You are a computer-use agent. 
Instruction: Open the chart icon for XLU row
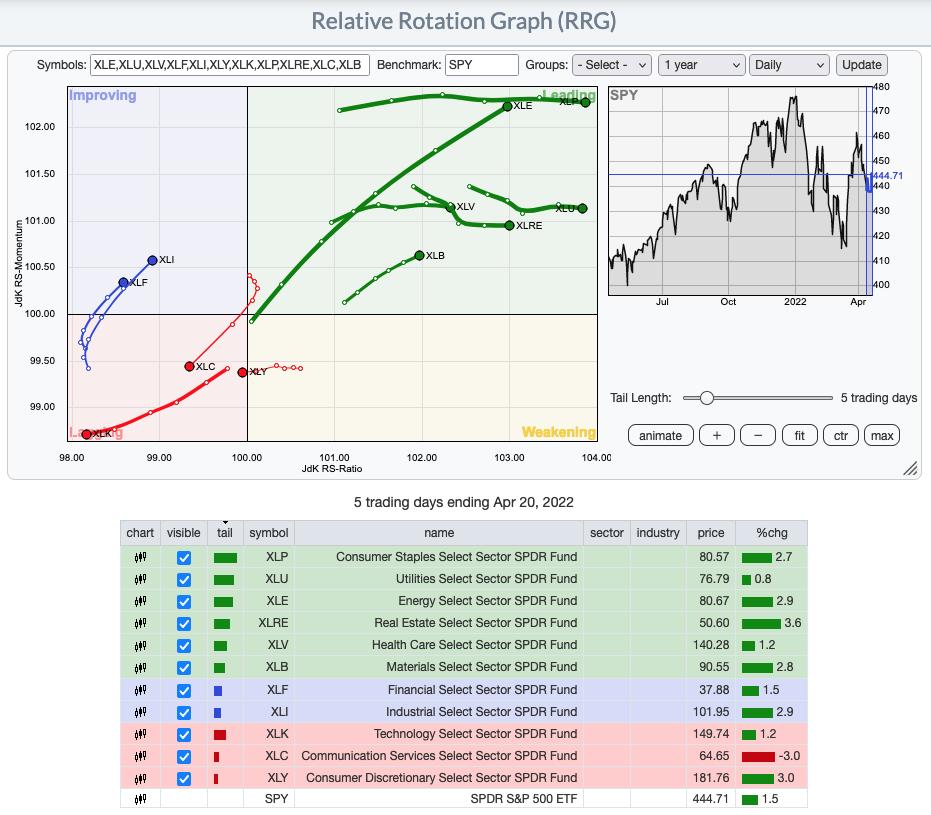(140, 579)
